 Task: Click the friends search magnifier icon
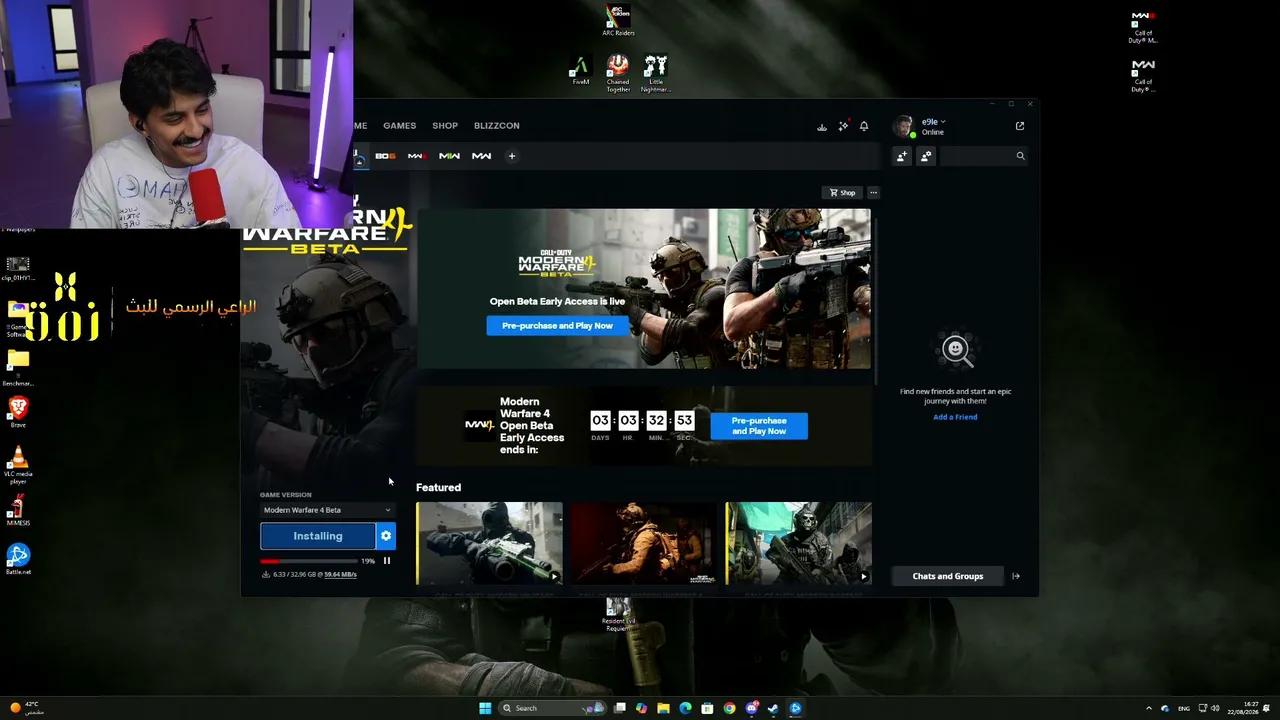tap(1020, 156)
